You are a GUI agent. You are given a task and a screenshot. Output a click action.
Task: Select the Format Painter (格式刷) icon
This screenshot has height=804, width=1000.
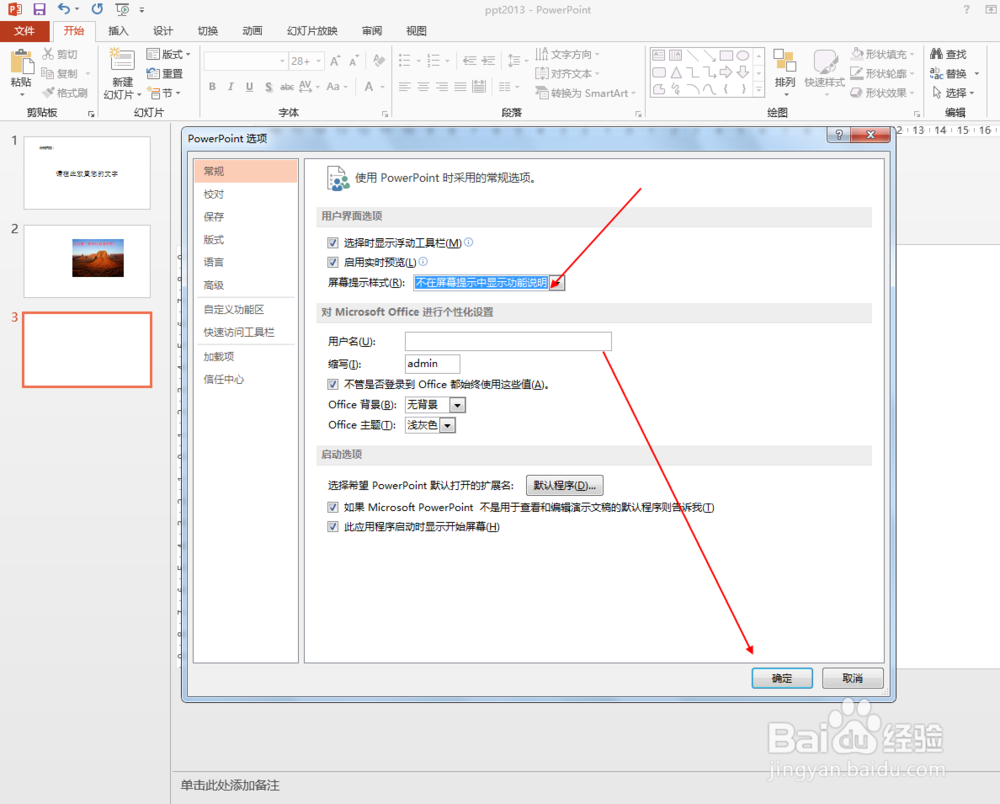click(48, 93)
